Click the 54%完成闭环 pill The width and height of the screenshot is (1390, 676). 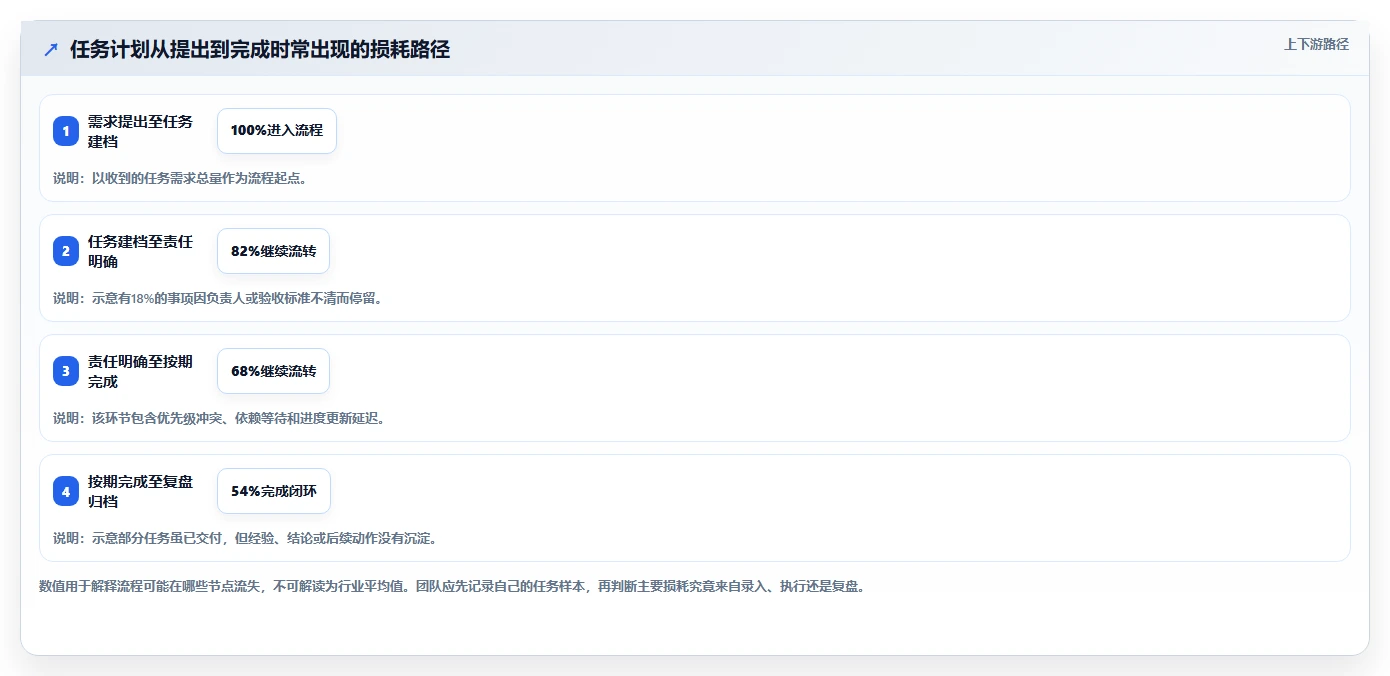pyautogui.click(x=274, y=491)
